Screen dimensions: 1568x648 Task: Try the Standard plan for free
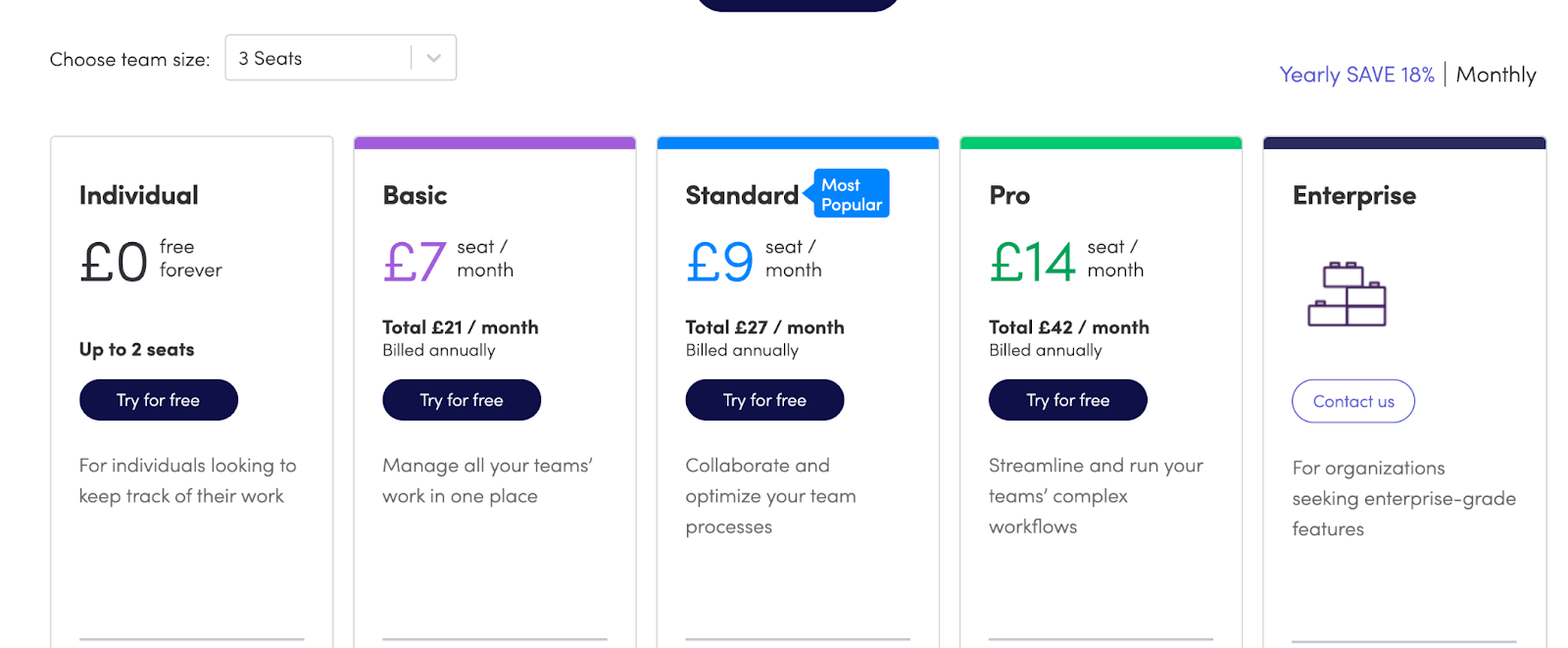[x=764, y=400]
